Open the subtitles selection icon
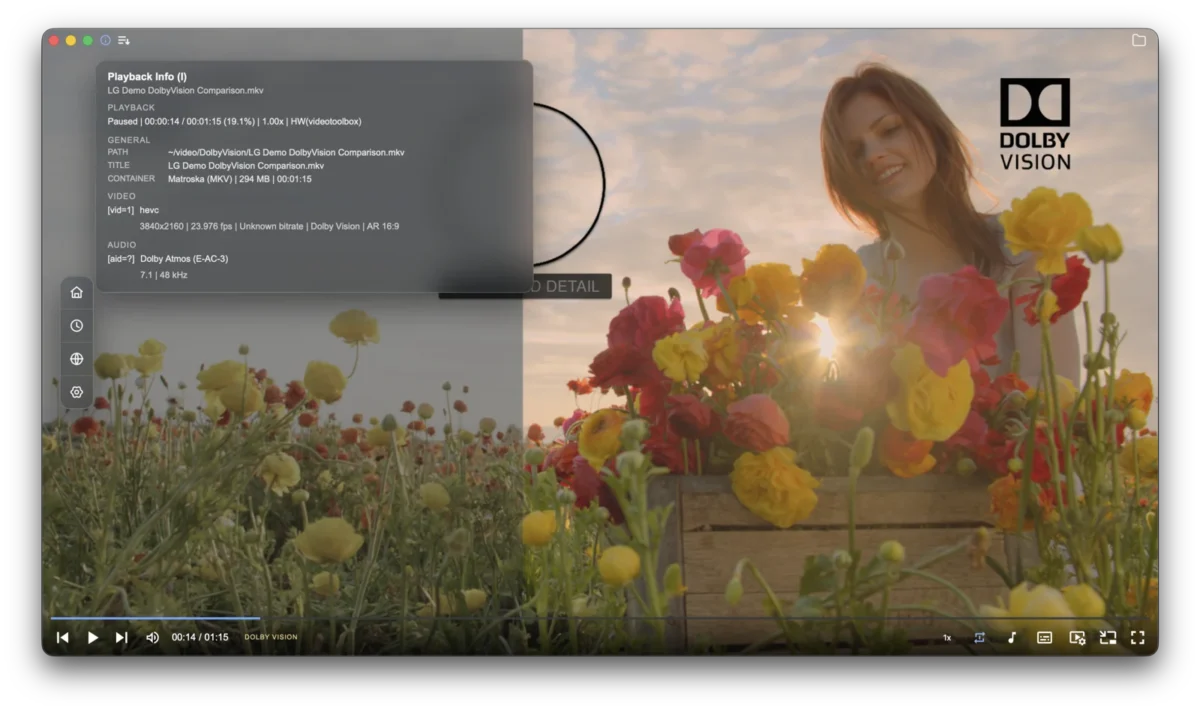Screen dimensions: 1200x711 1044,637
